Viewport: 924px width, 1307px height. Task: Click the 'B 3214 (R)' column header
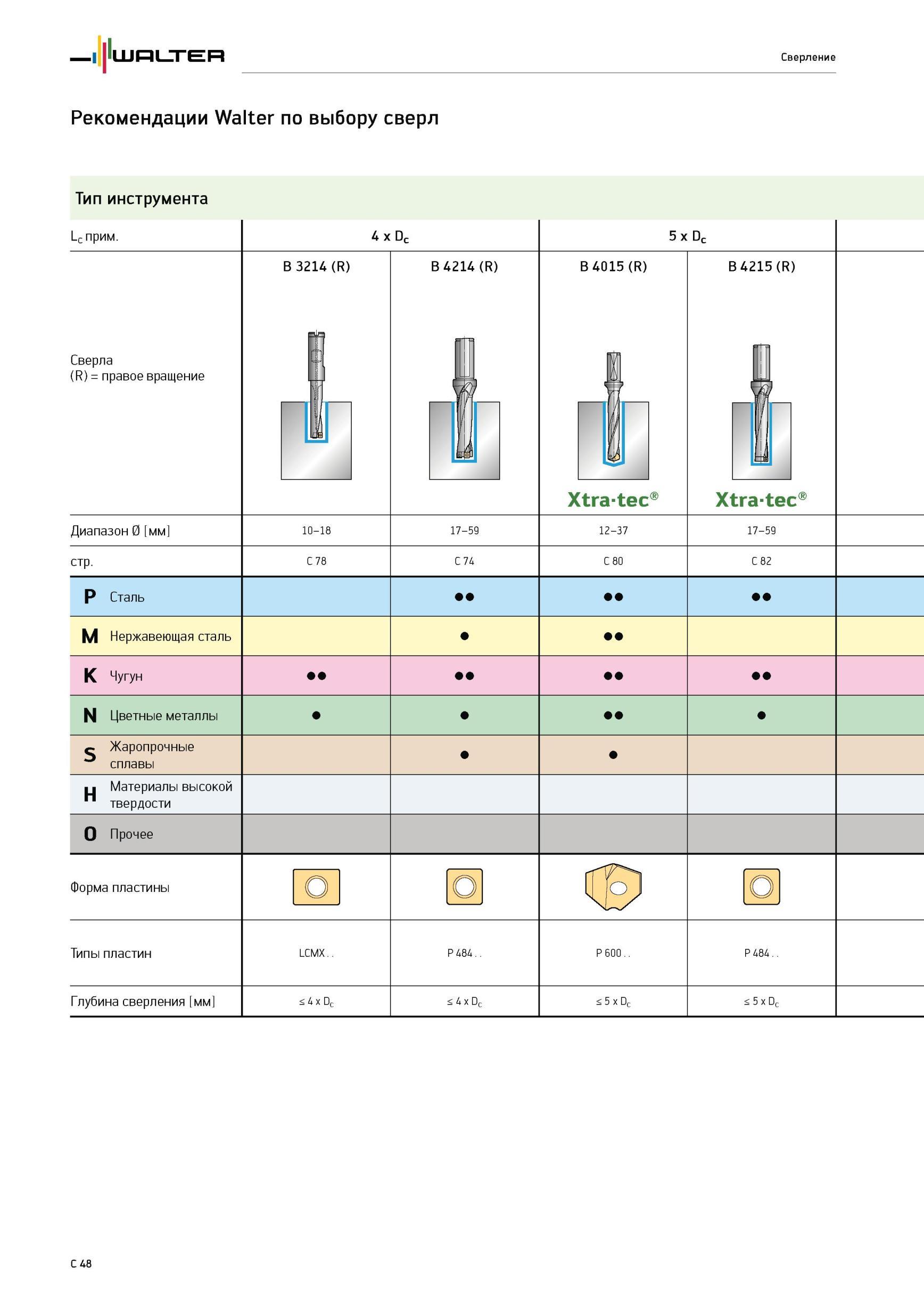[317, 267]
